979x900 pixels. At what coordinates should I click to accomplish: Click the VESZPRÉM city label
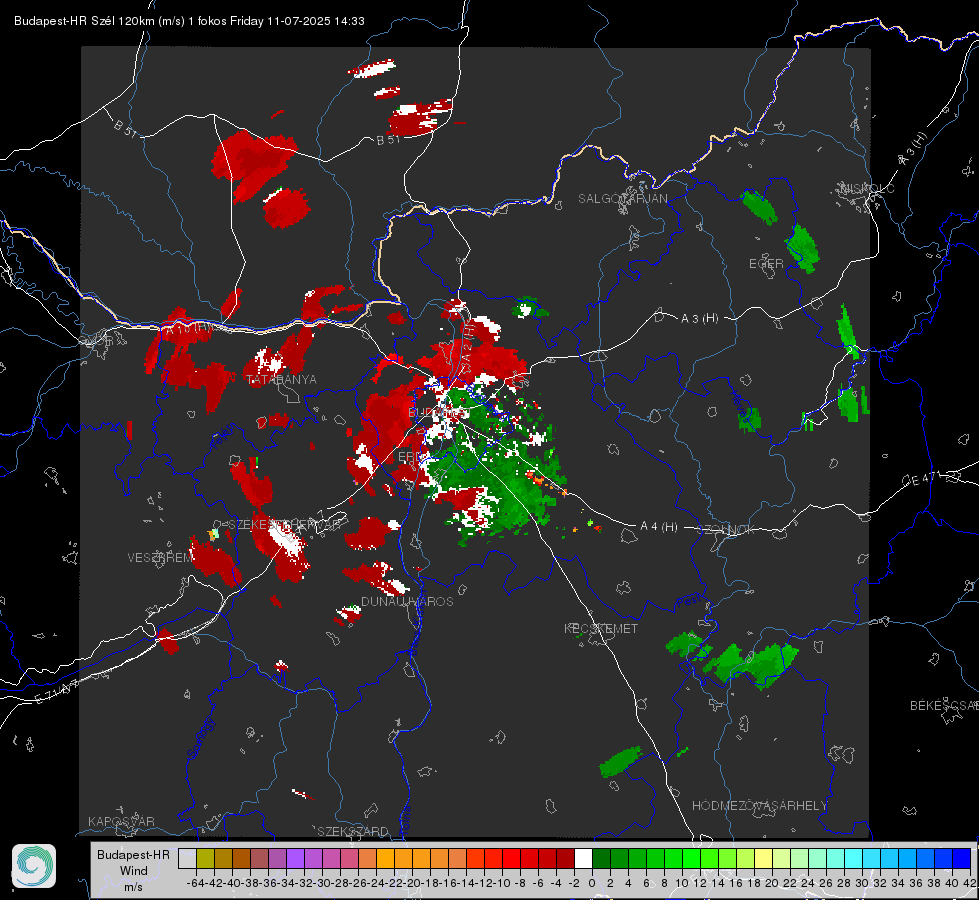[160, 557]
